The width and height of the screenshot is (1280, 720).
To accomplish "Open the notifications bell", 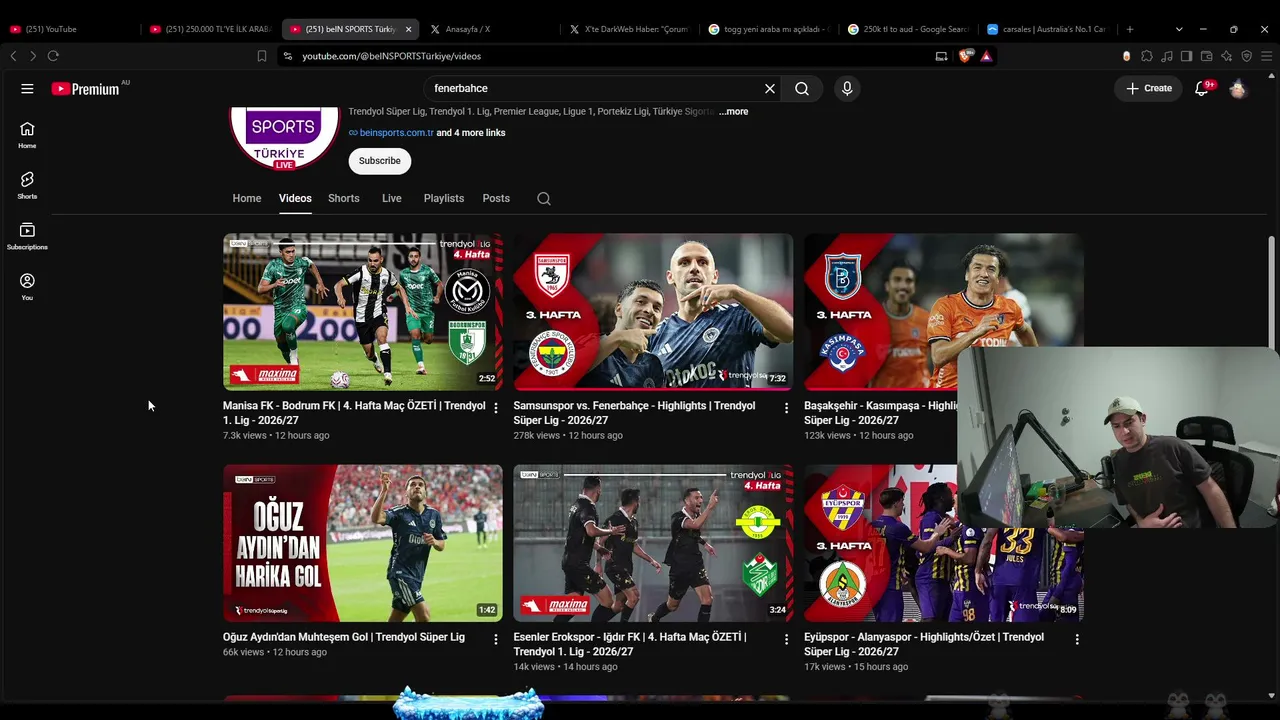I will tap(1203, 88).
